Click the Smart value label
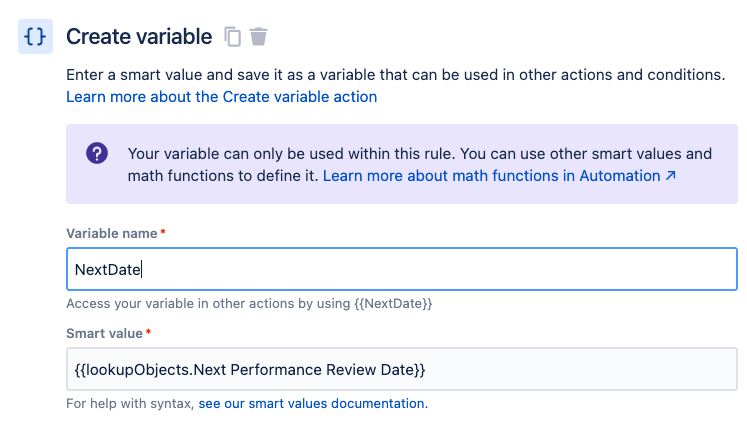747x432 pixels. click(x=105, y=333)
